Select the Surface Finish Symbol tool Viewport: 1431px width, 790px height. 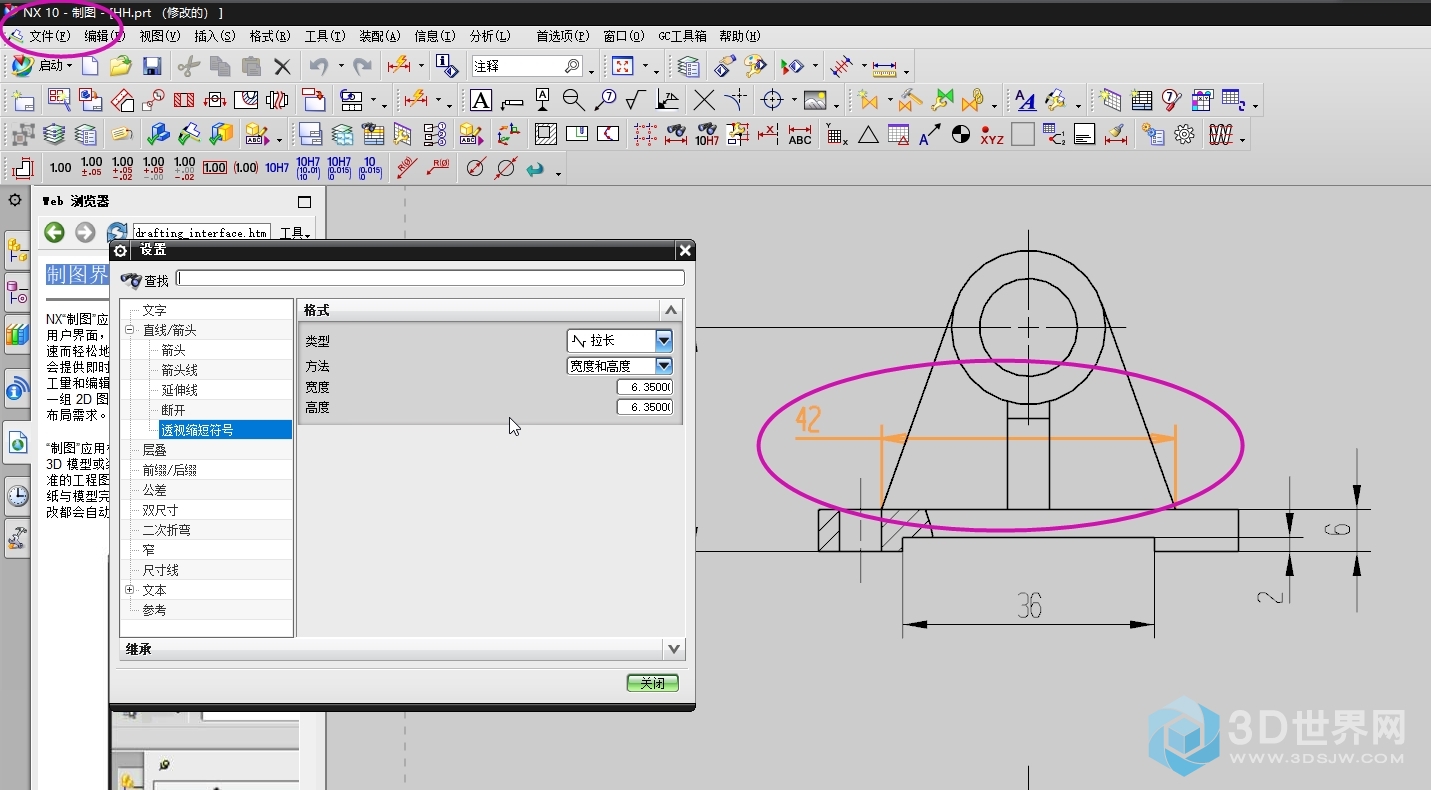(x=635, y=101)
